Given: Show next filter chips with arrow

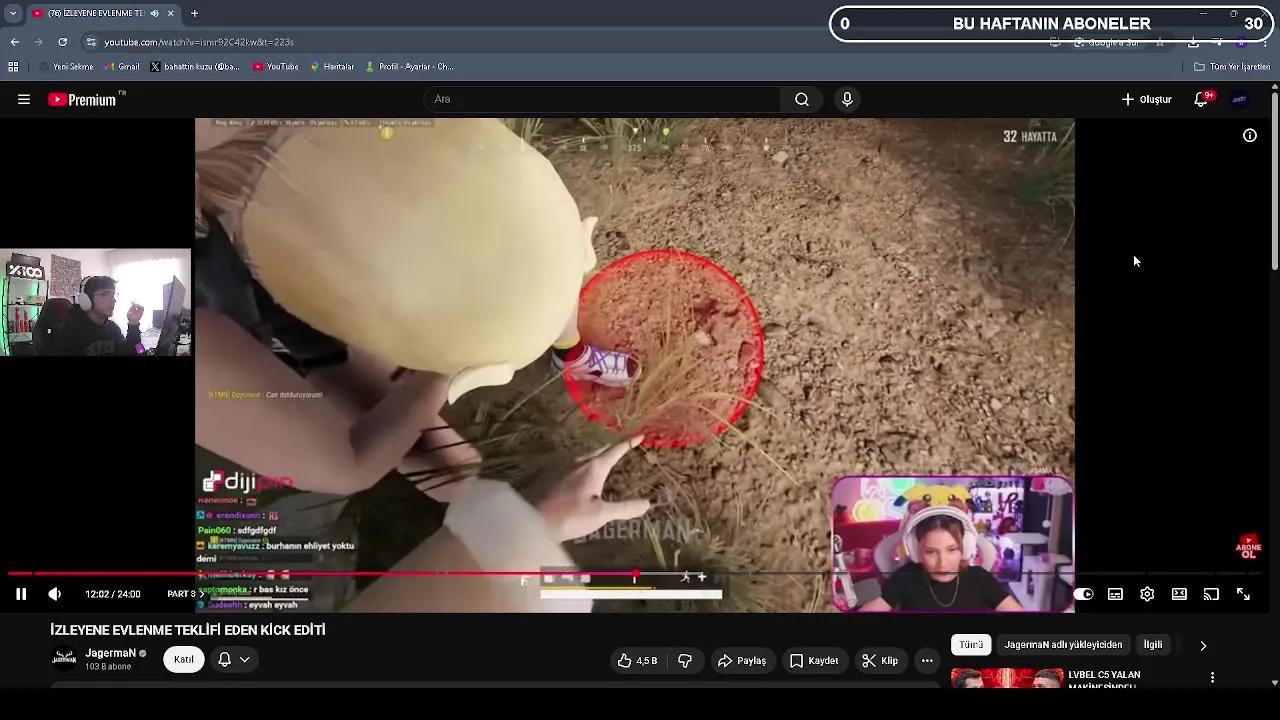Looking at the screenshot, I should 1203,645.
